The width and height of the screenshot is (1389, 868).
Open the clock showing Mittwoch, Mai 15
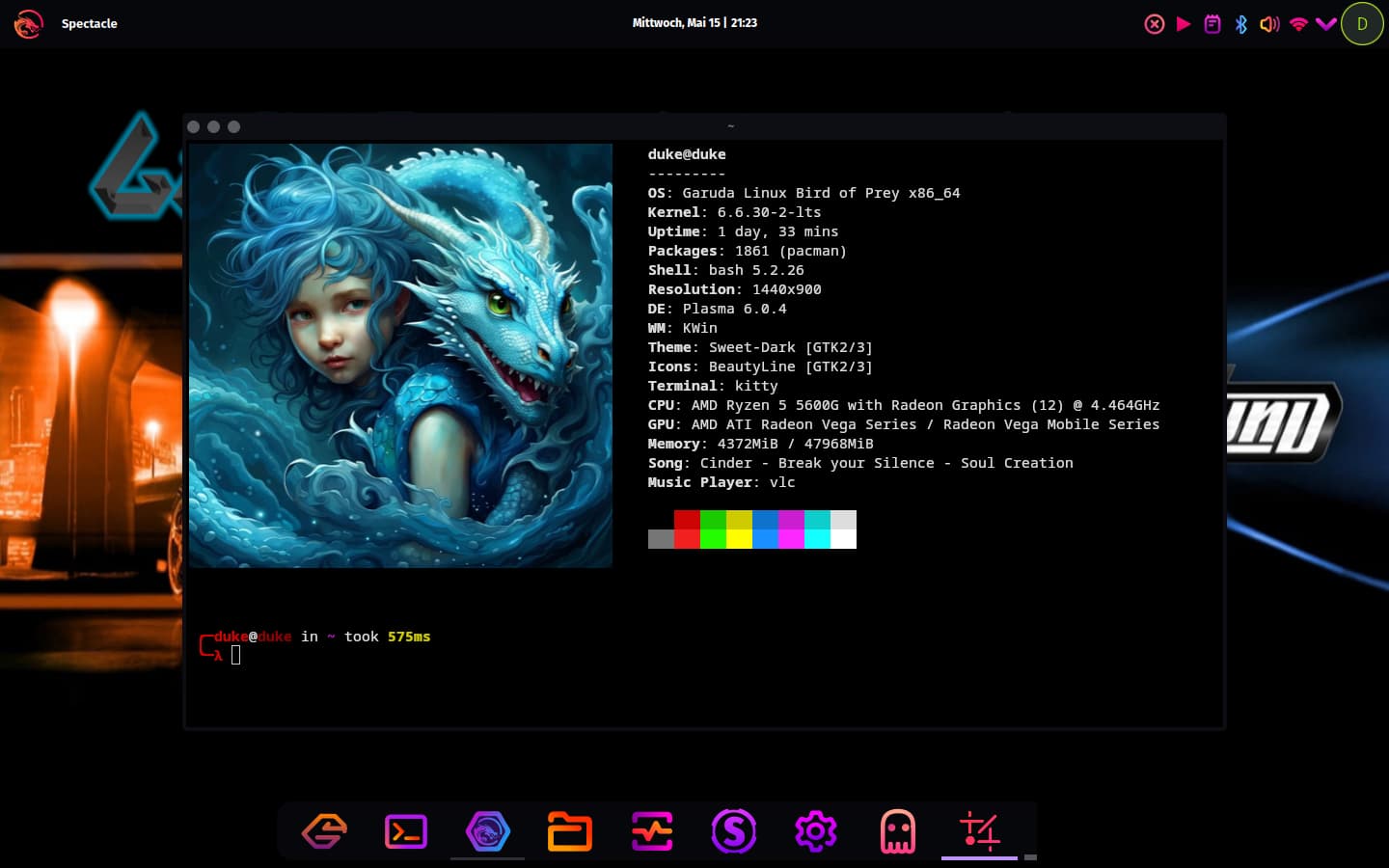[694, 23]
